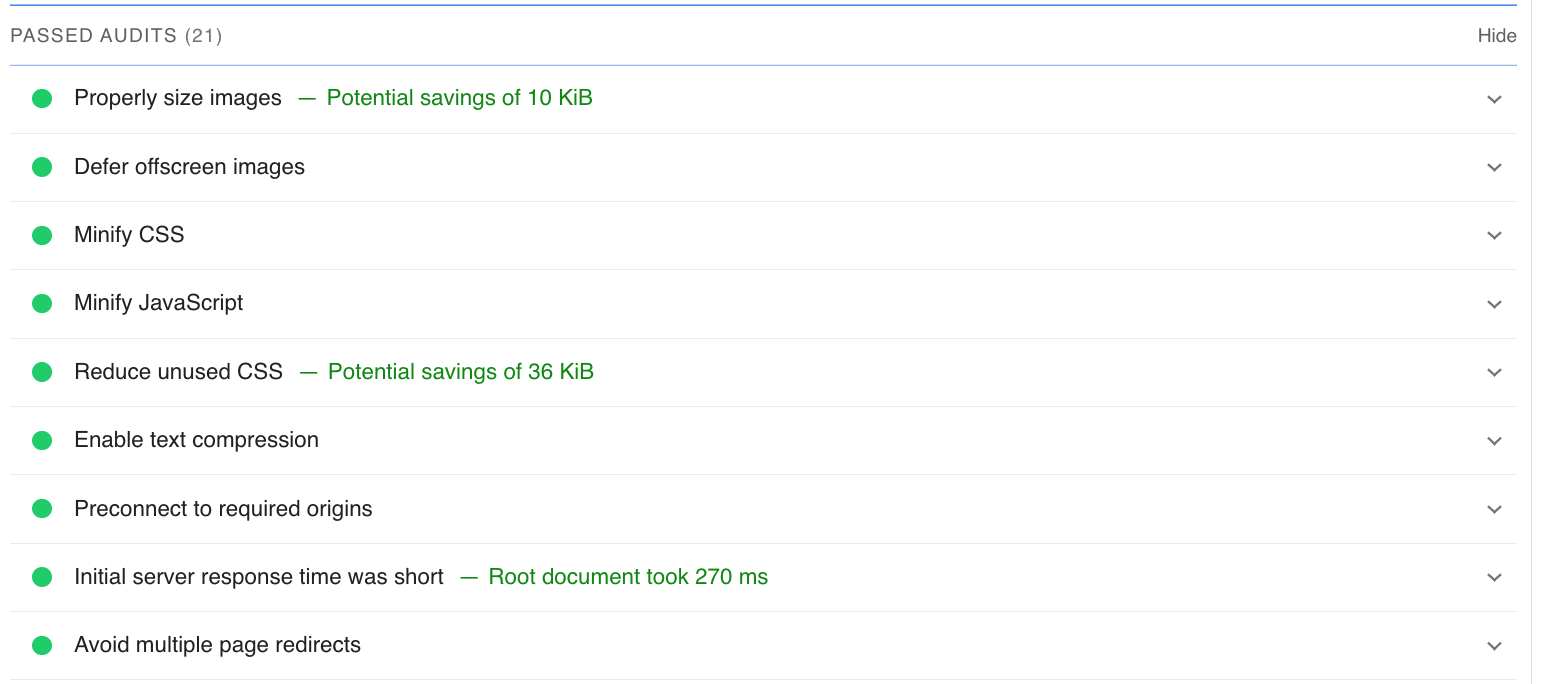Click the green pass icon beside Properly size images
The width and height of the screenshot is (1546, 684).
point(42,97)
